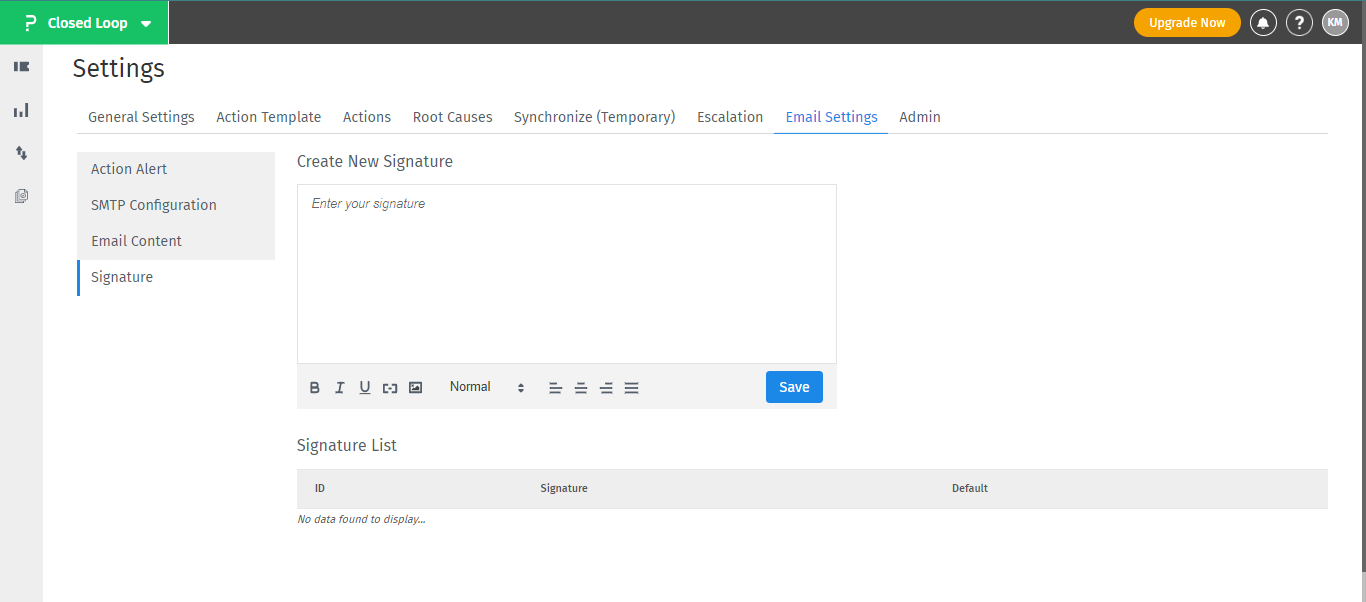Click the Upgrade Now button
This screenshot has width=1366, height=602.
tap(1187, 22)
